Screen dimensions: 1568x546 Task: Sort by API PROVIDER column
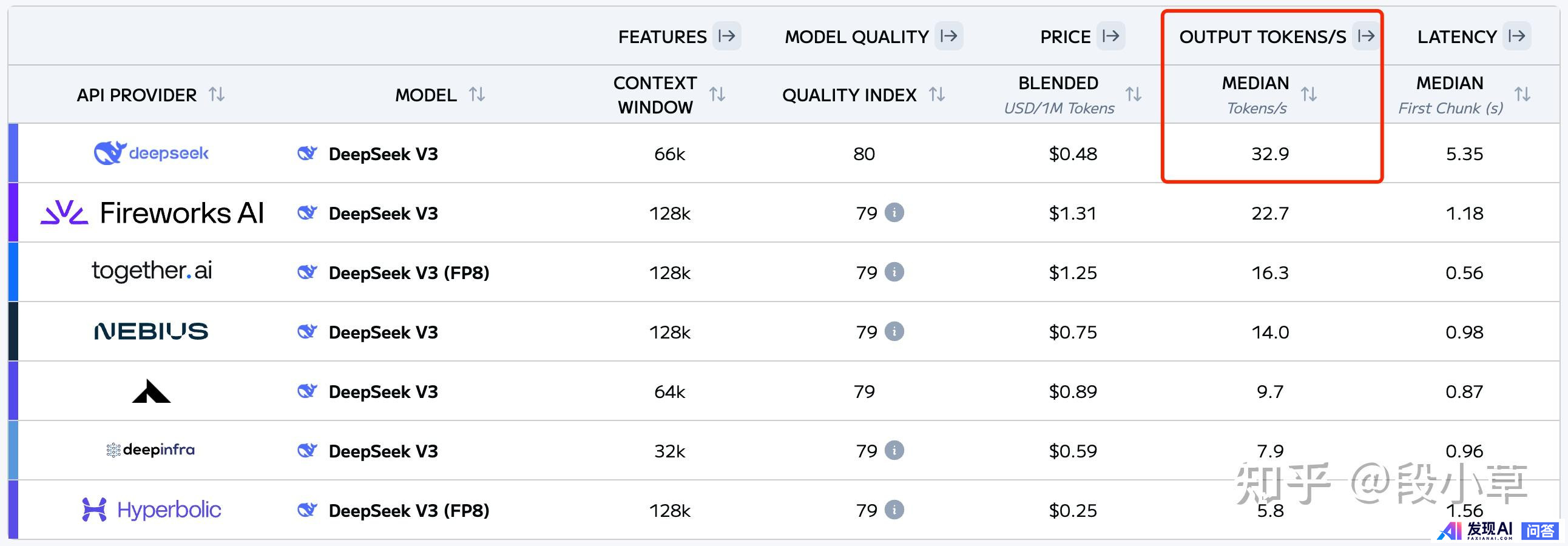pos(217,95)
